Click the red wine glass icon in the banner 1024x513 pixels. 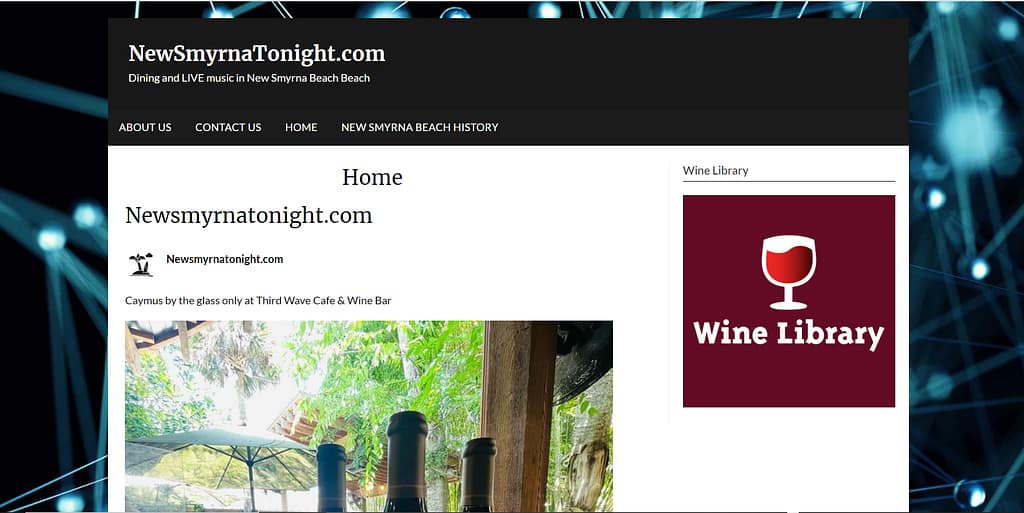(x=789, y=272)
